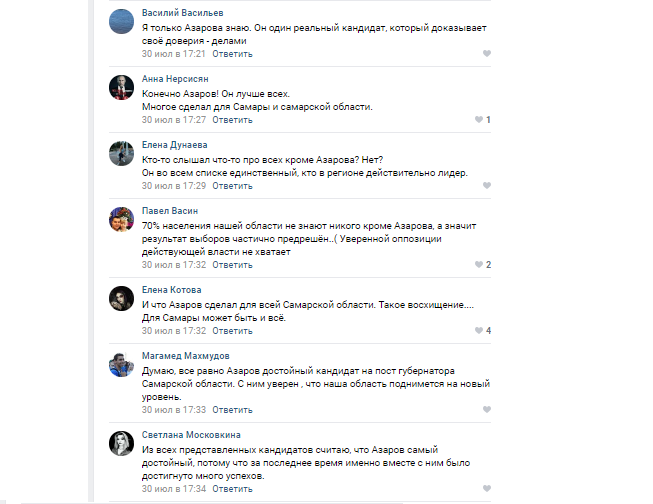653x504 pixels.
Task: Click the heart on Анна Нерсисян's comment
Action: 479,120
